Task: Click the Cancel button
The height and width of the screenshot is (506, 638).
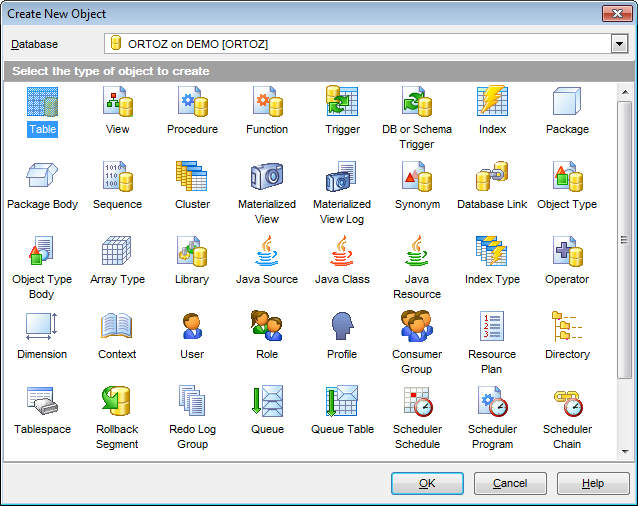Action: pos(510,483)
